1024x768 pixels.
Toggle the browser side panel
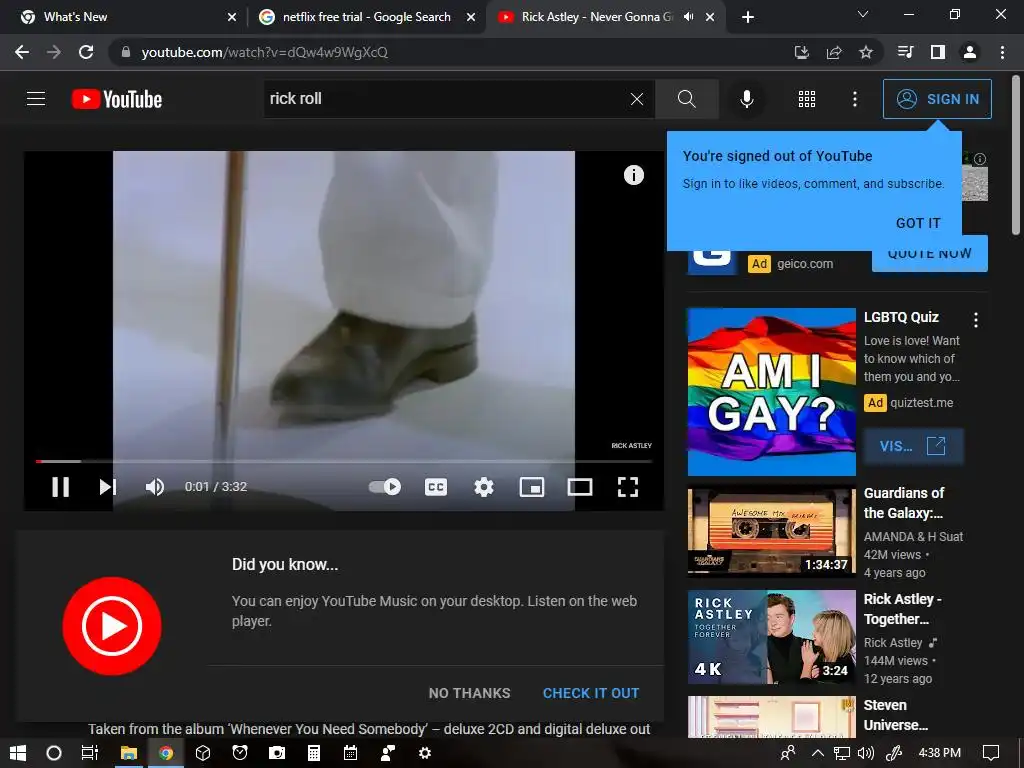(x=938, y=52)
